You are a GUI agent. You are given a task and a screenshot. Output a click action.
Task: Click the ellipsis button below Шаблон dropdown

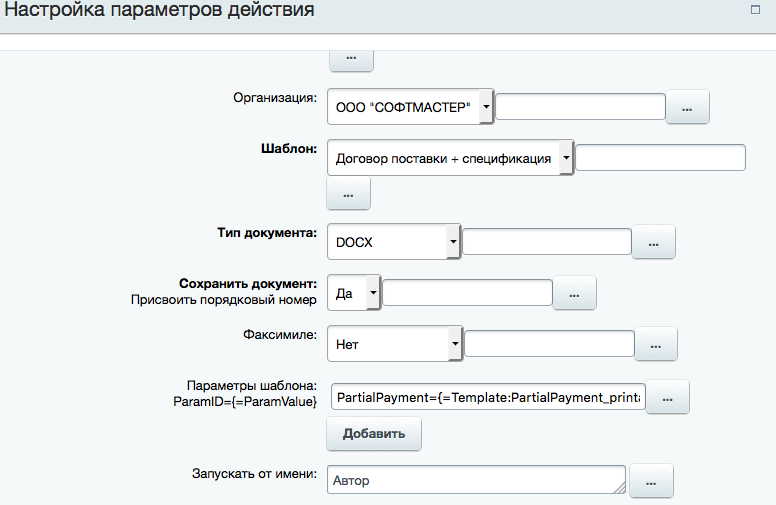(x=349, y=194)
